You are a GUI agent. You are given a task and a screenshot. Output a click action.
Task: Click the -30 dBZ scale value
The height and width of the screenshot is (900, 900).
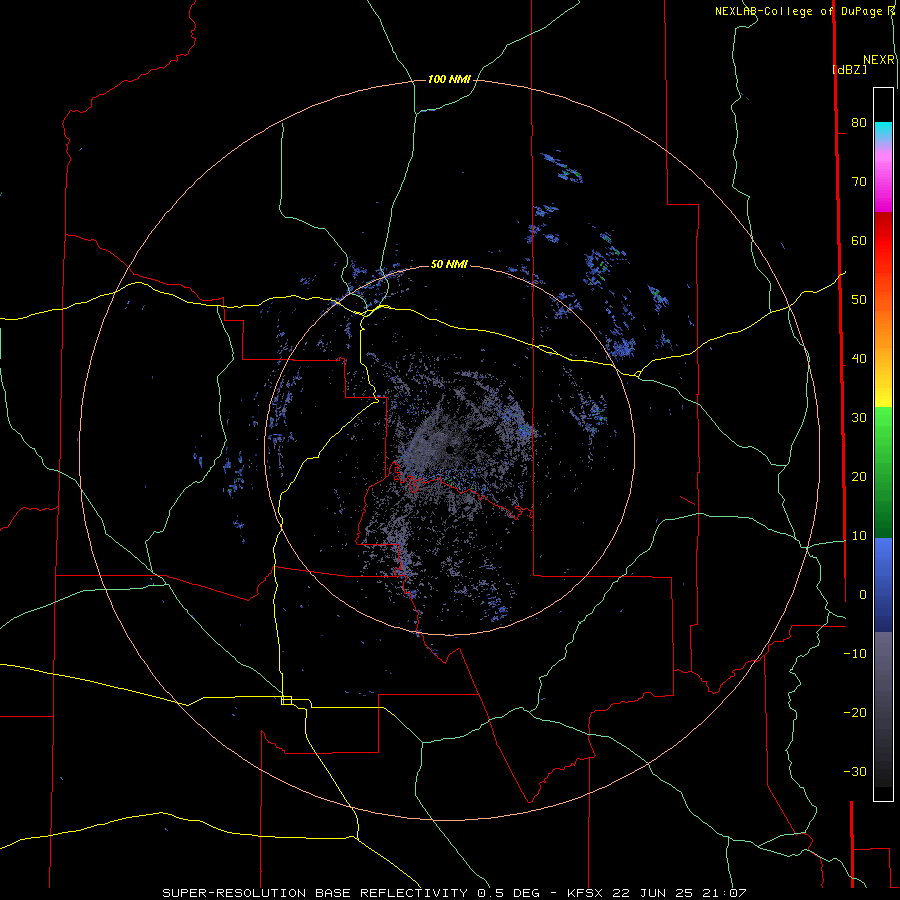click(x=855, y=772)
